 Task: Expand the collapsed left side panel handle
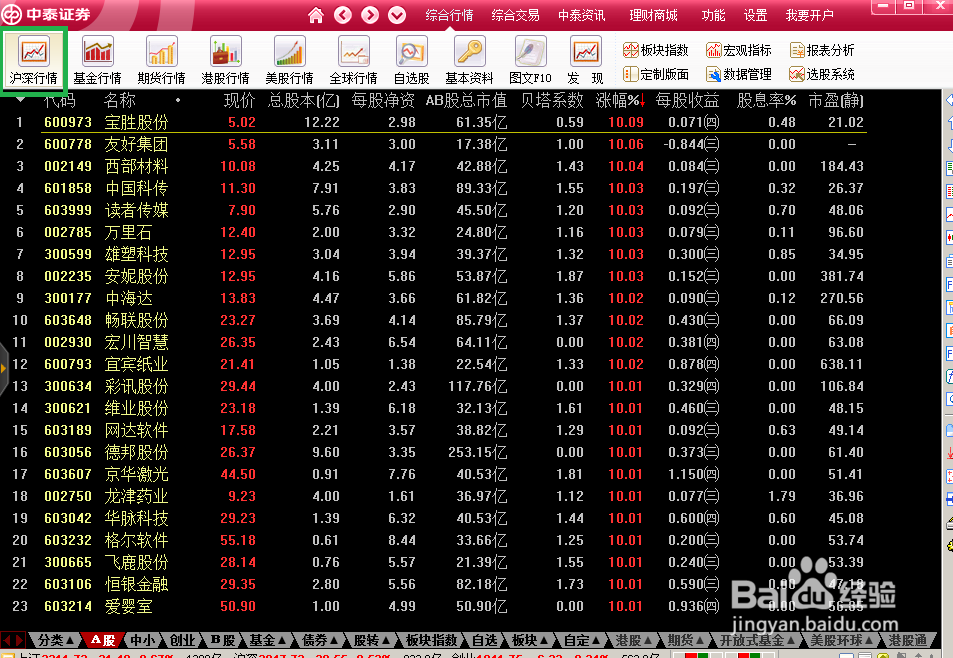(4, 368)
